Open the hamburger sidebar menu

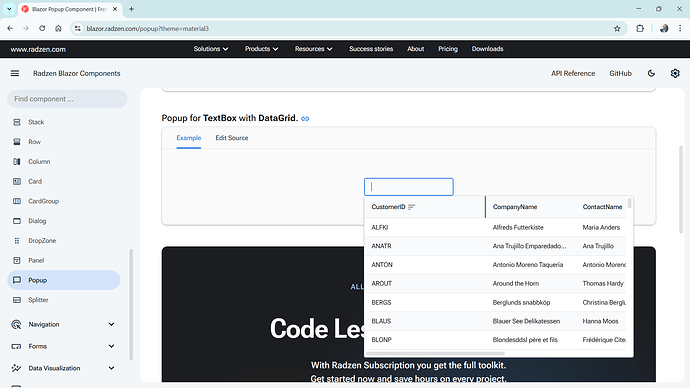click(15, 73)
